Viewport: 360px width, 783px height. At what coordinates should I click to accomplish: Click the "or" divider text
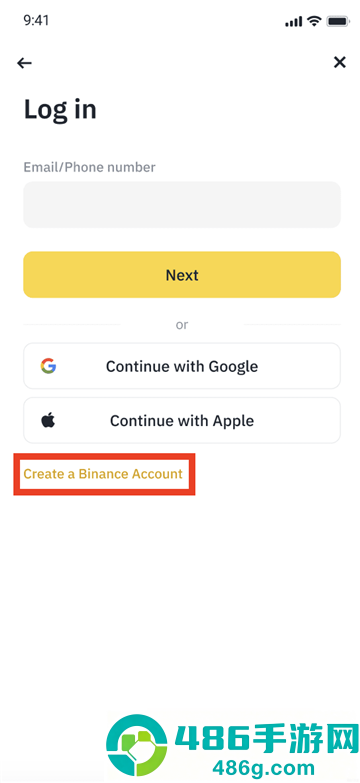[182, 325]
